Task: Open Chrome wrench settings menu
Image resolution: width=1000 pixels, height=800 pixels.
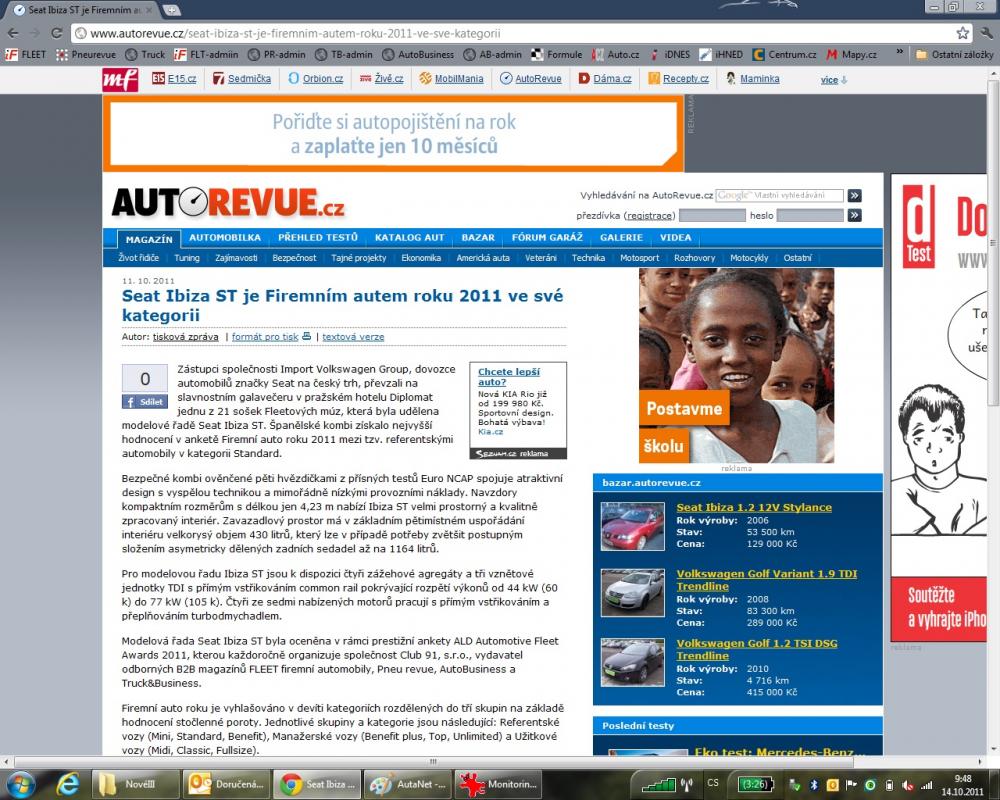Action: [x=987, y=33]
